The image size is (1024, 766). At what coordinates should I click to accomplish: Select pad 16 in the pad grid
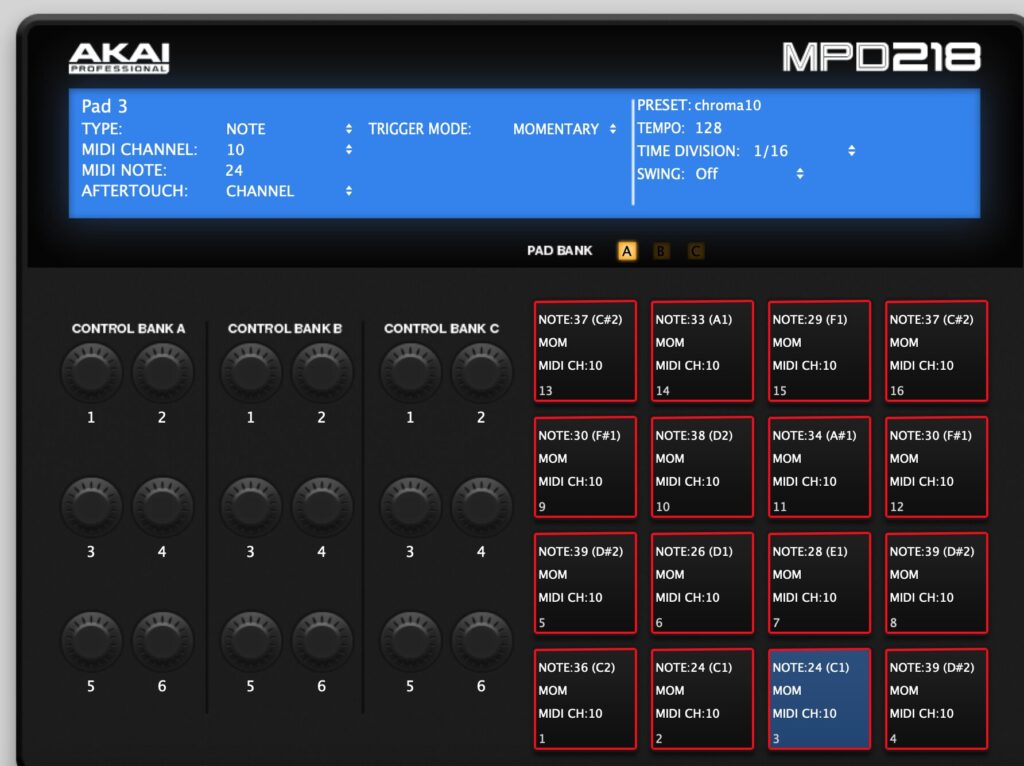point(936,351)
